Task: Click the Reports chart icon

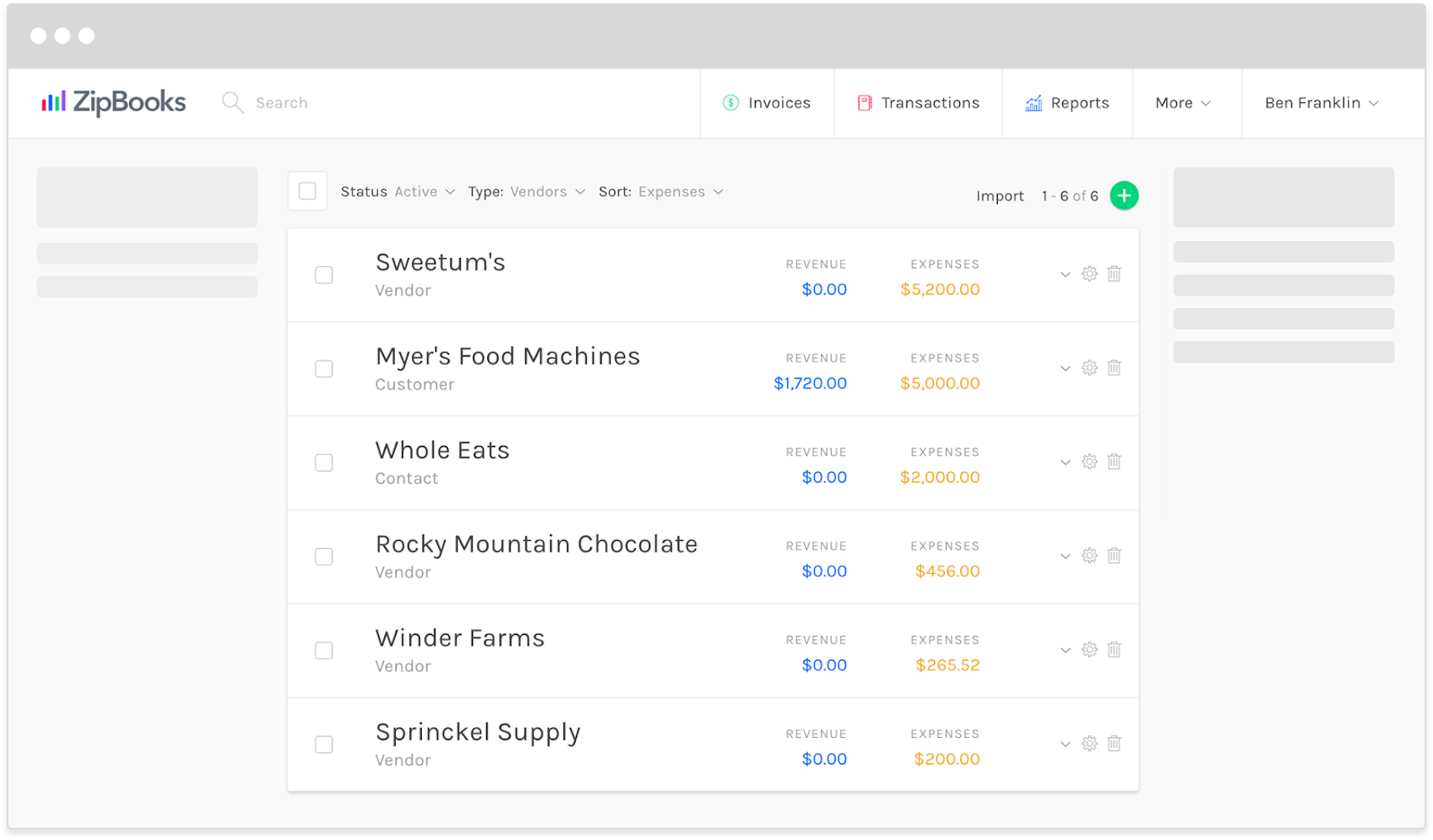Action: click(1034, 103)
